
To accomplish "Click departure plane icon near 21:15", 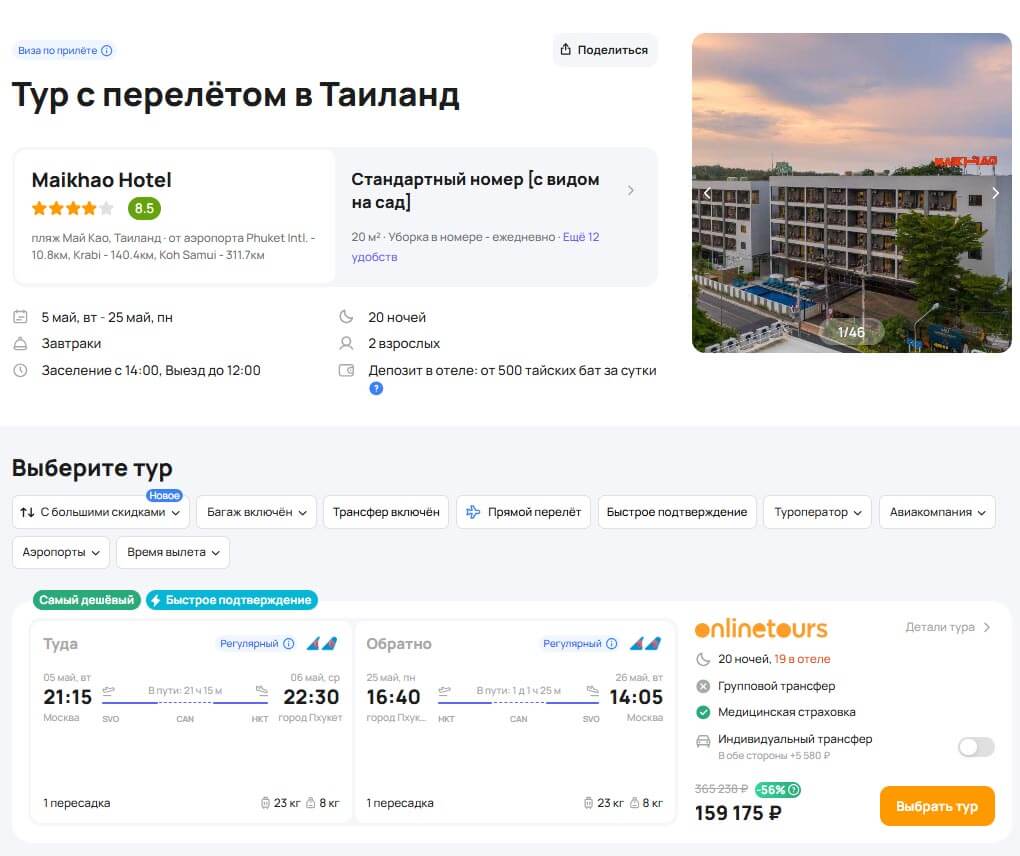I will [109, 691].
